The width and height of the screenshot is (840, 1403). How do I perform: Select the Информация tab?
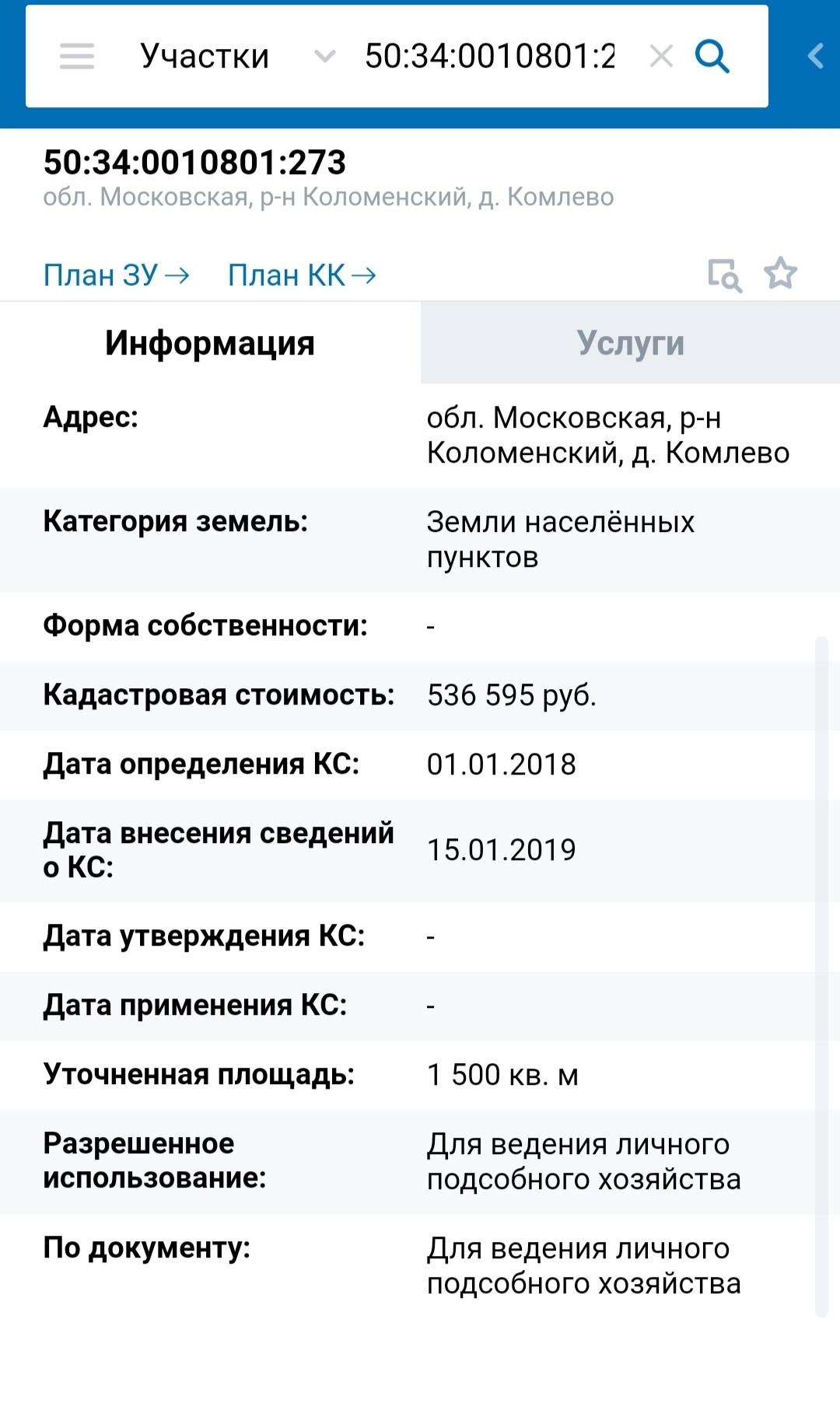click(210, 343)
